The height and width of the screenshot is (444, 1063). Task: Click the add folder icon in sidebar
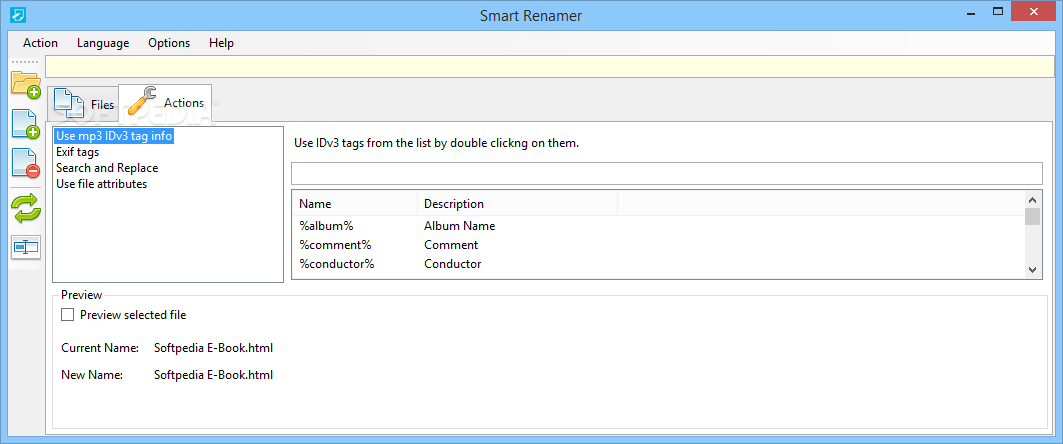tap(26, 85)
